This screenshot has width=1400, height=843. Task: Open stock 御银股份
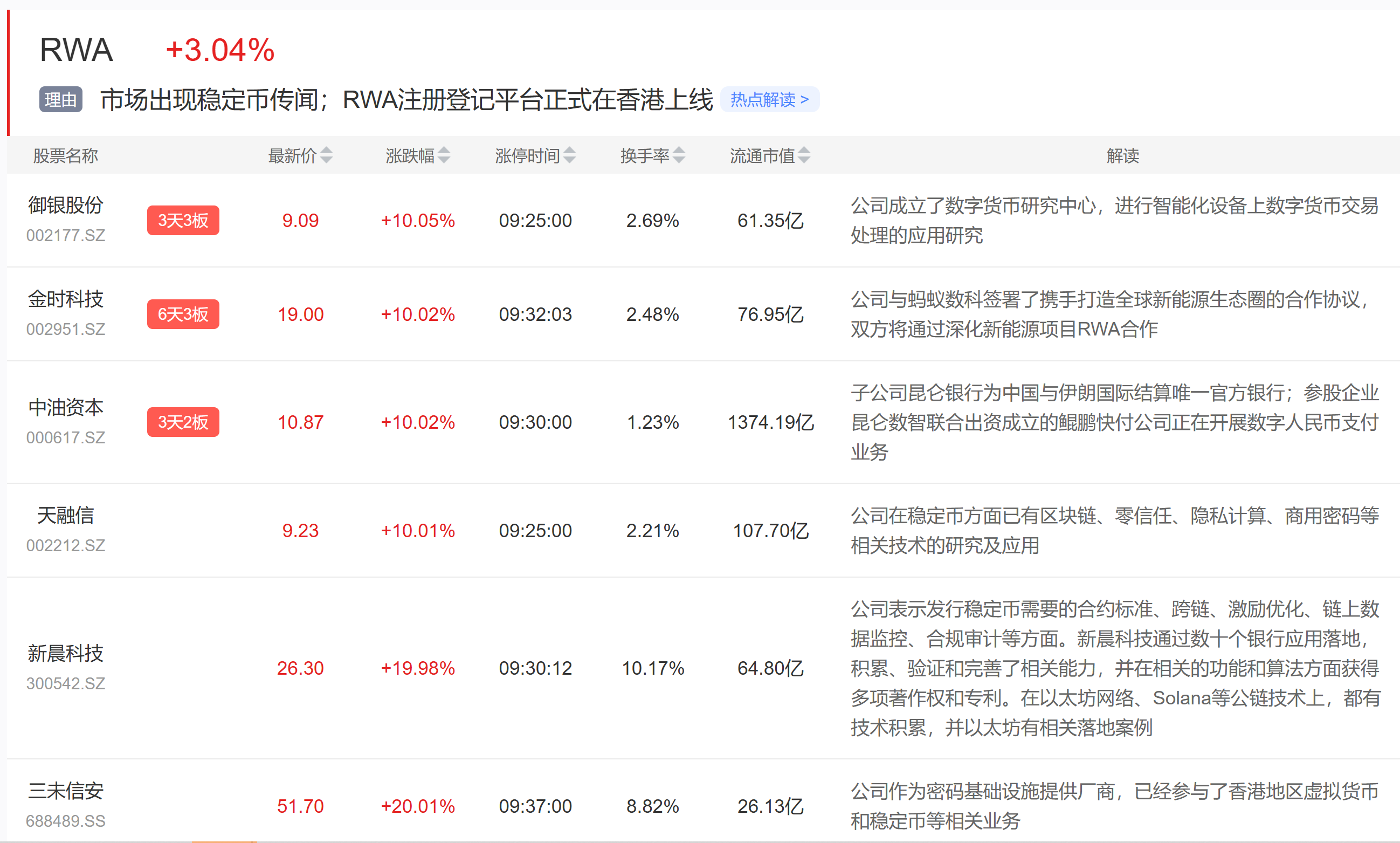pos(66,205)
